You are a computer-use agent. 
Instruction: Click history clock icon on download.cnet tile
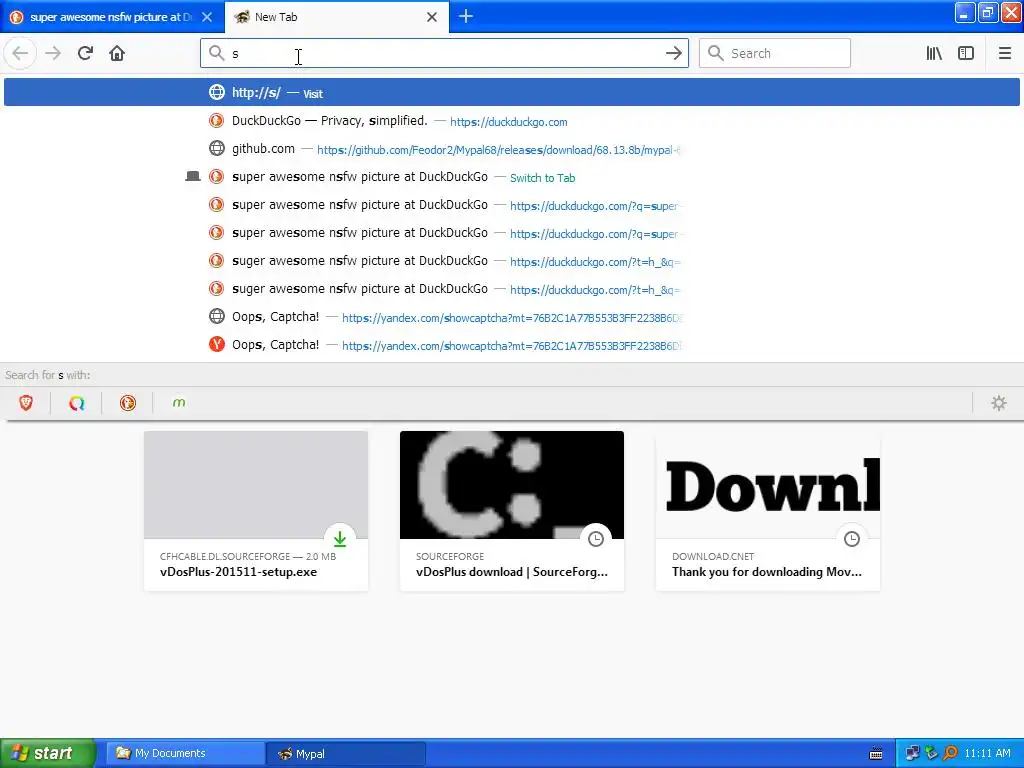point(852,539)
